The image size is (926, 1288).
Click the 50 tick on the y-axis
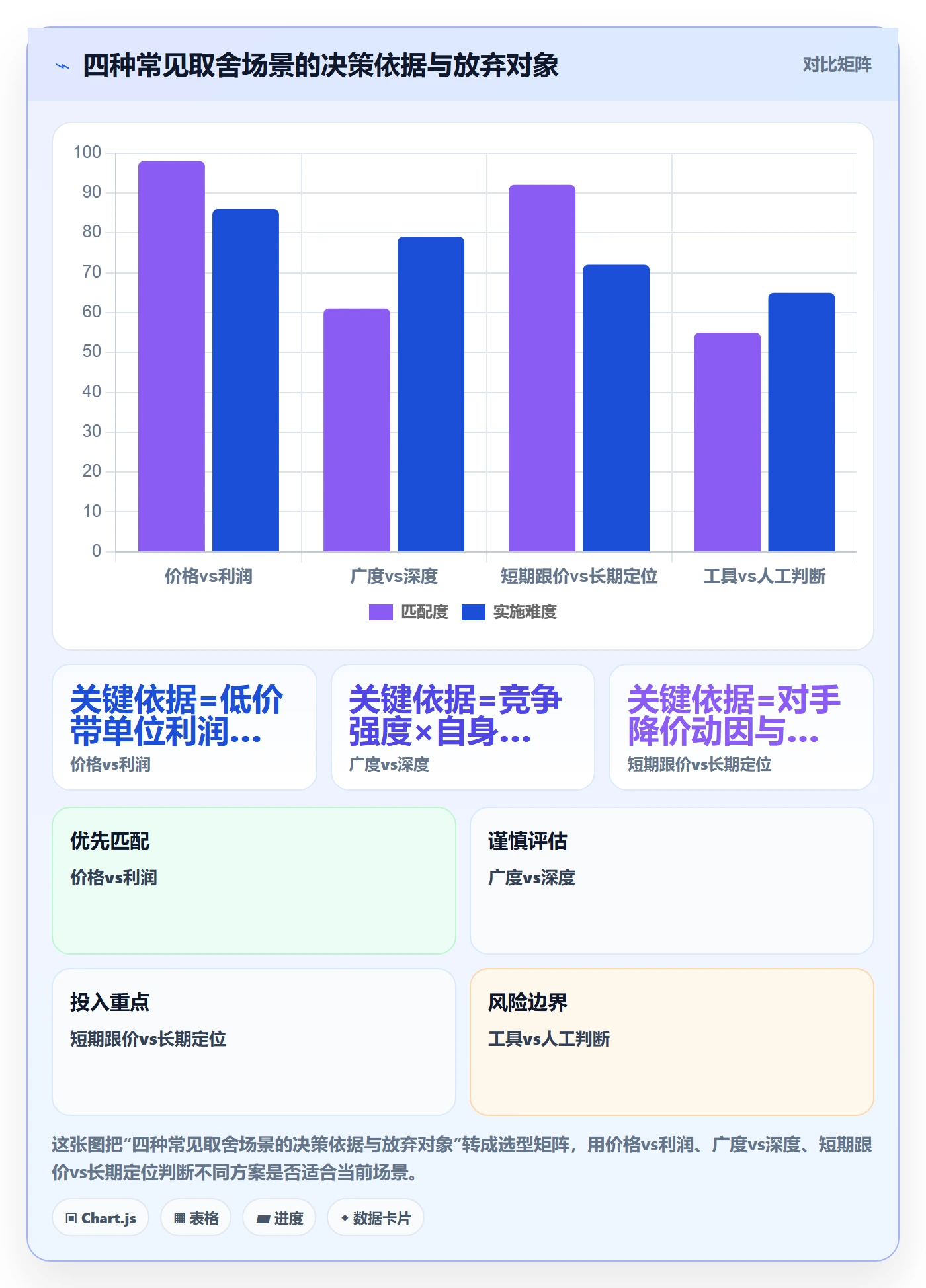click(92, 352)
